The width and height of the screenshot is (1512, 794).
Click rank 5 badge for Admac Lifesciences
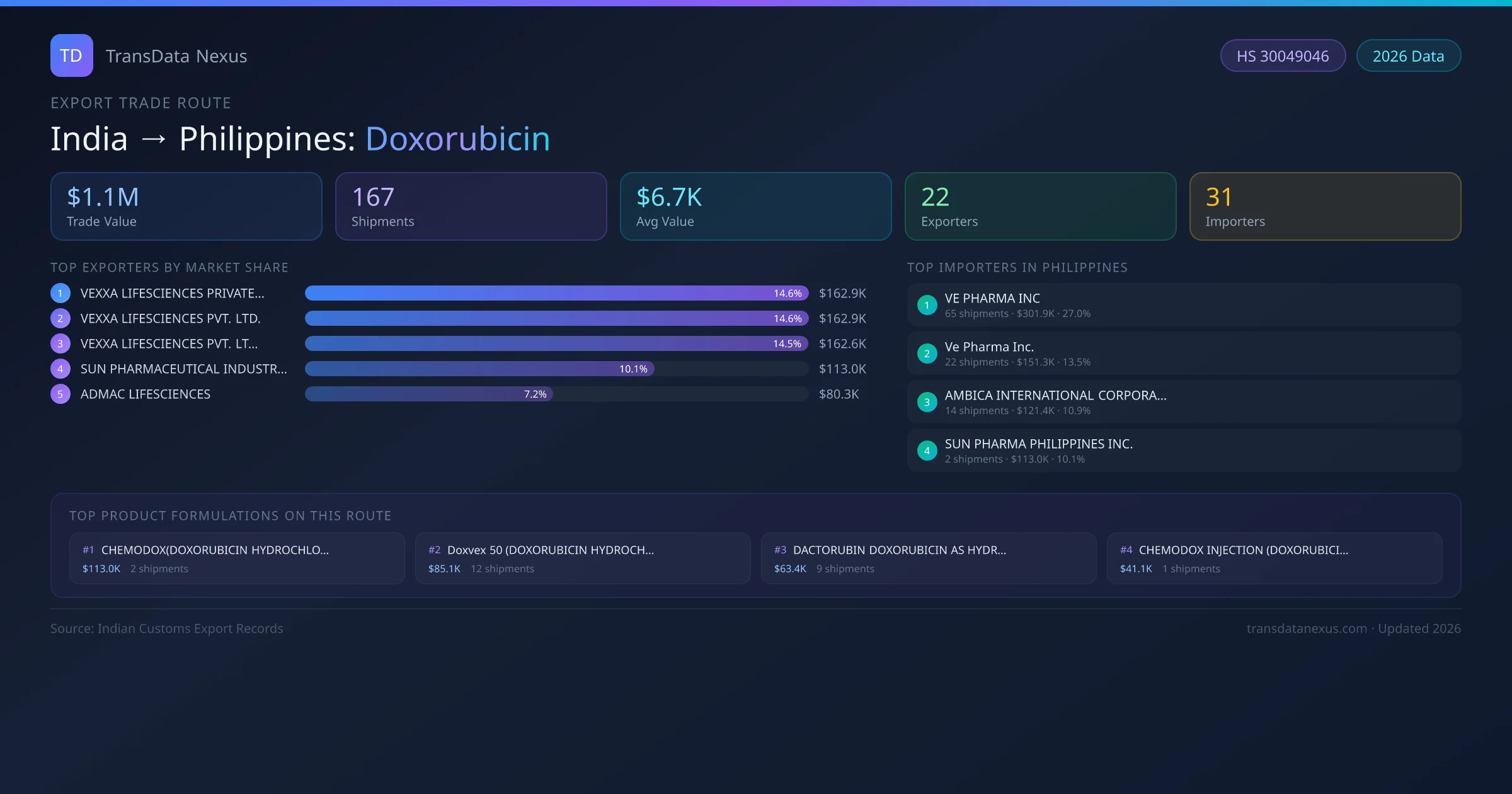(60, 394)
